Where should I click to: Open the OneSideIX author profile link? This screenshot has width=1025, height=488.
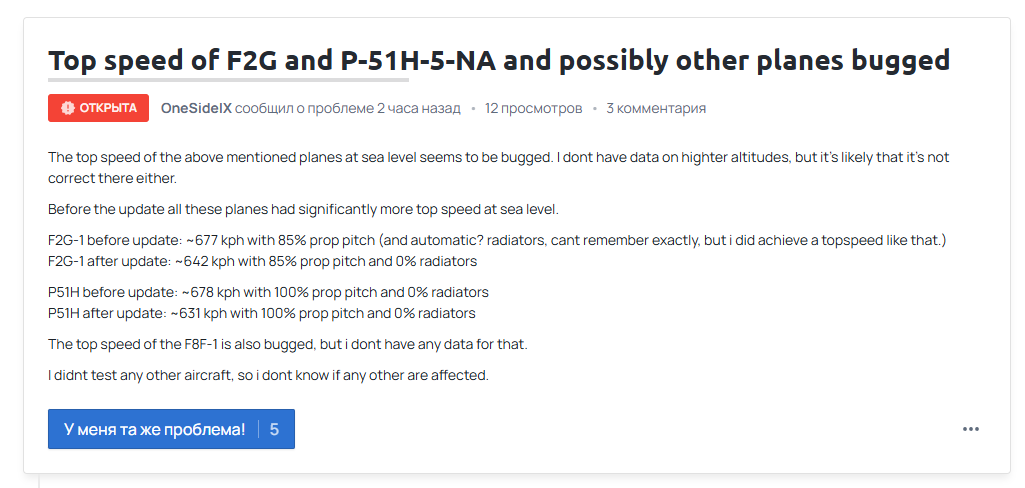coord(196,108)
